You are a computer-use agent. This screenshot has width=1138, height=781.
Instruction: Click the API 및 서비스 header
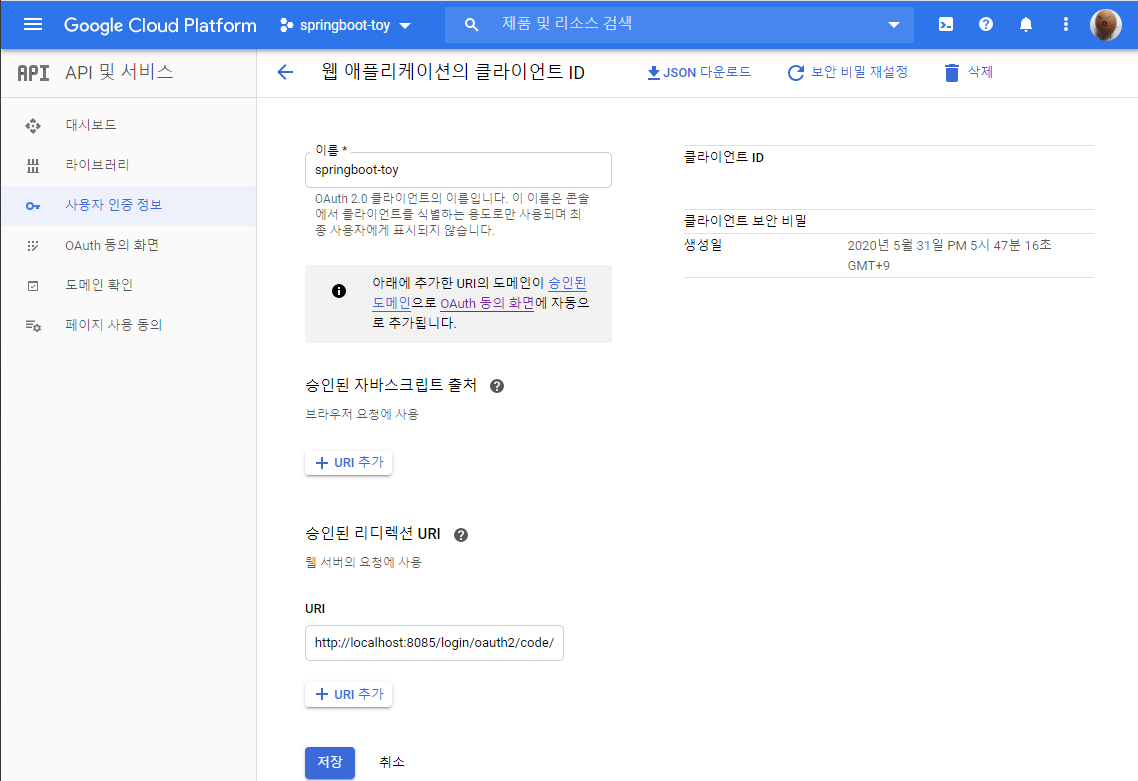click(x=119, y=72)
